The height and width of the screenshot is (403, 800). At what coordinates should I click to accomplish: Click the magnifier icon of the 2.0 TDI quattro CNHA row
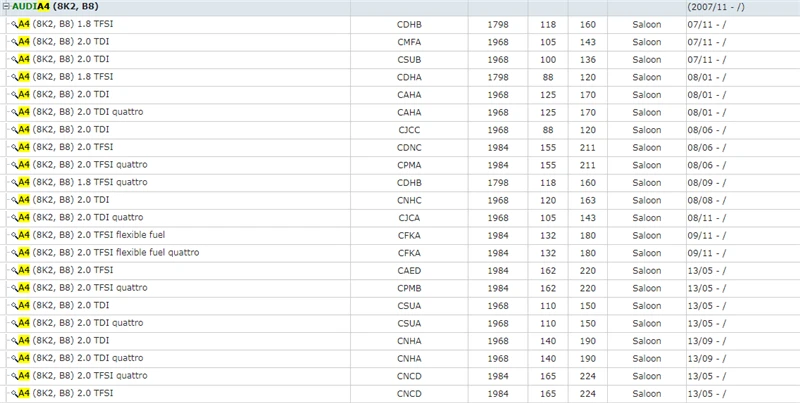(x=14, y=359)
